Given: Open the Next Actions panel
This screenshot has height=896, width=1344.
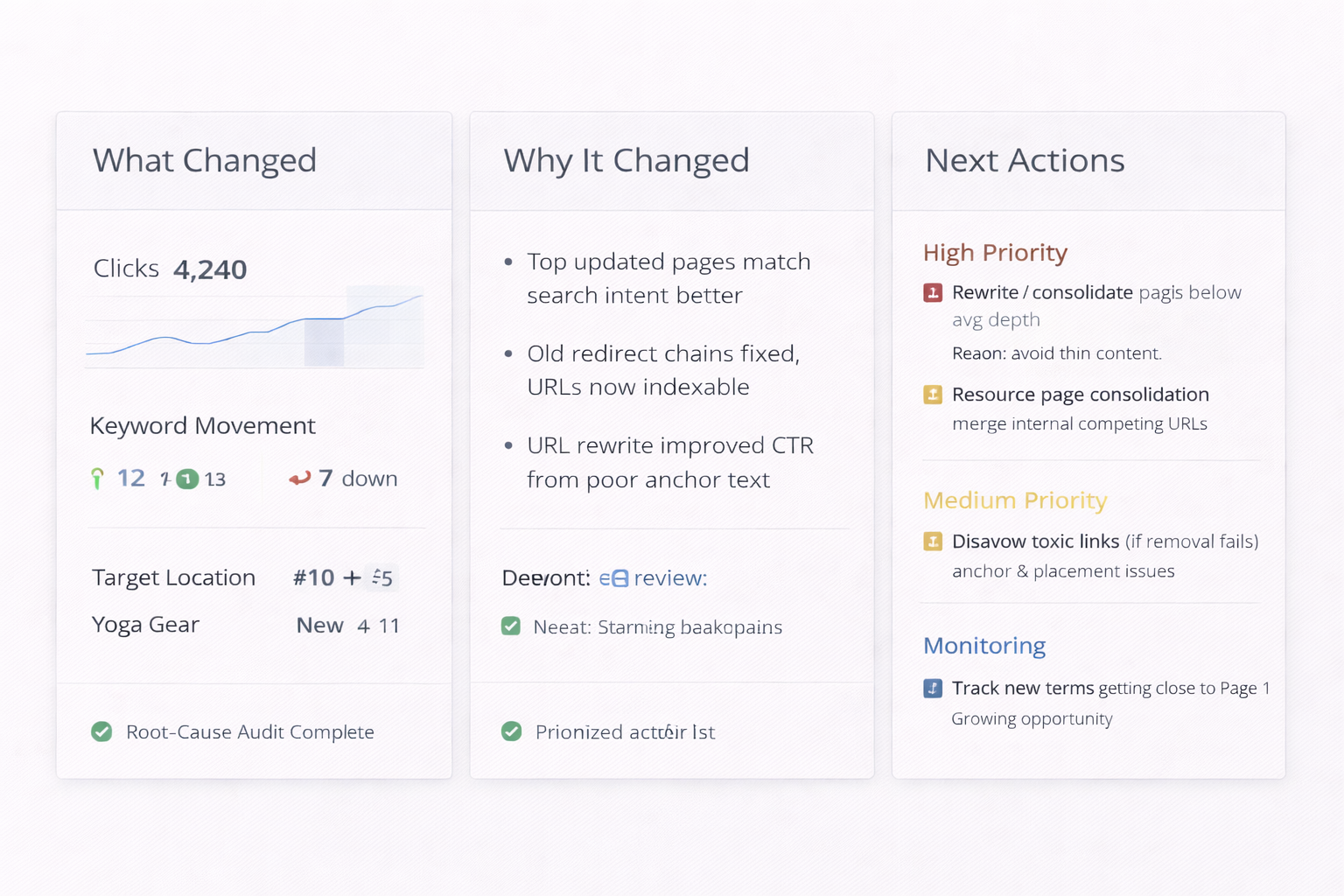Looking at the screenshot, I should (x=1025, y=160).
